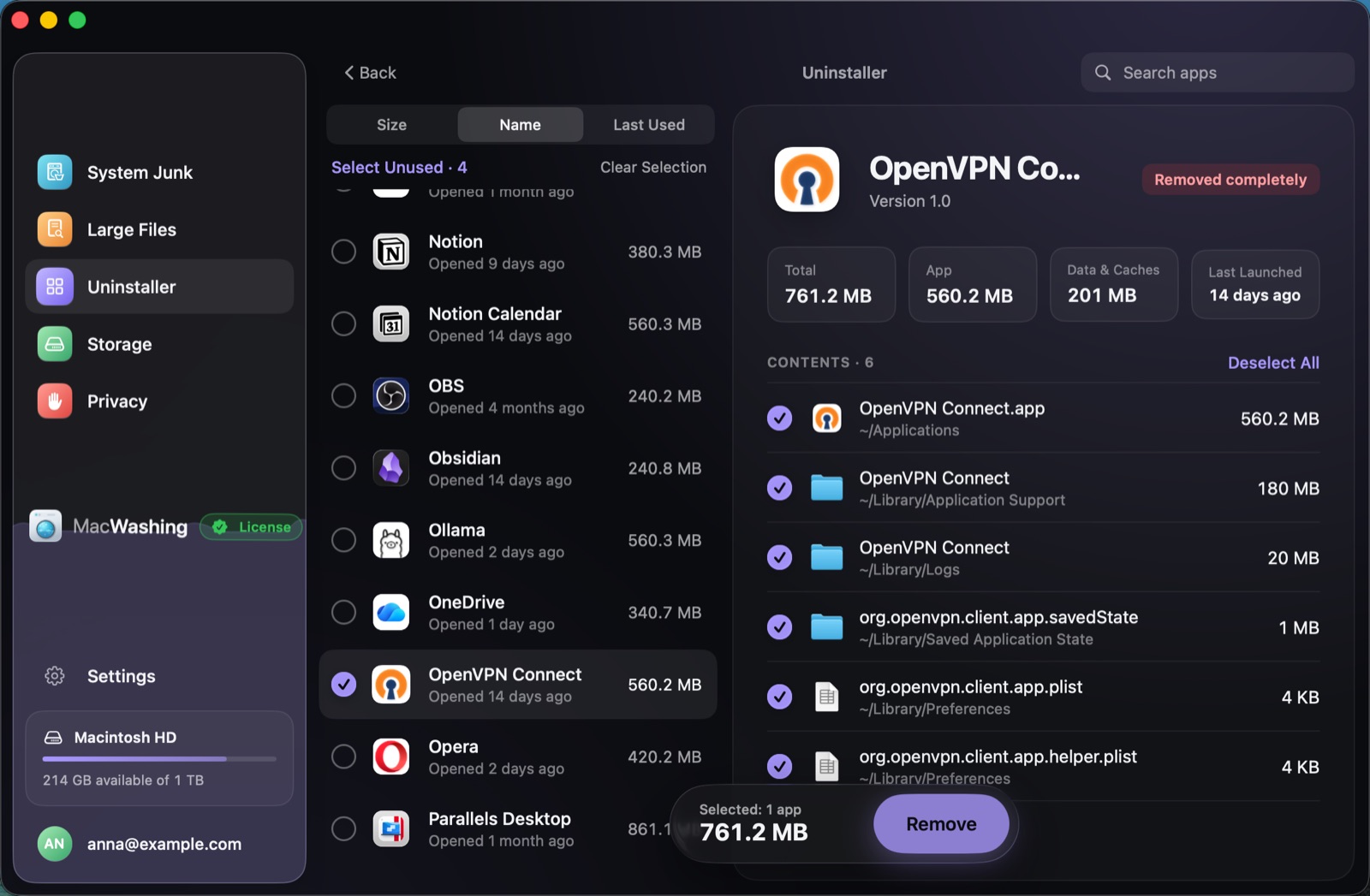Click the OBS app icon
This screenshot has width=1370, height=896.
tap(391, 396)
